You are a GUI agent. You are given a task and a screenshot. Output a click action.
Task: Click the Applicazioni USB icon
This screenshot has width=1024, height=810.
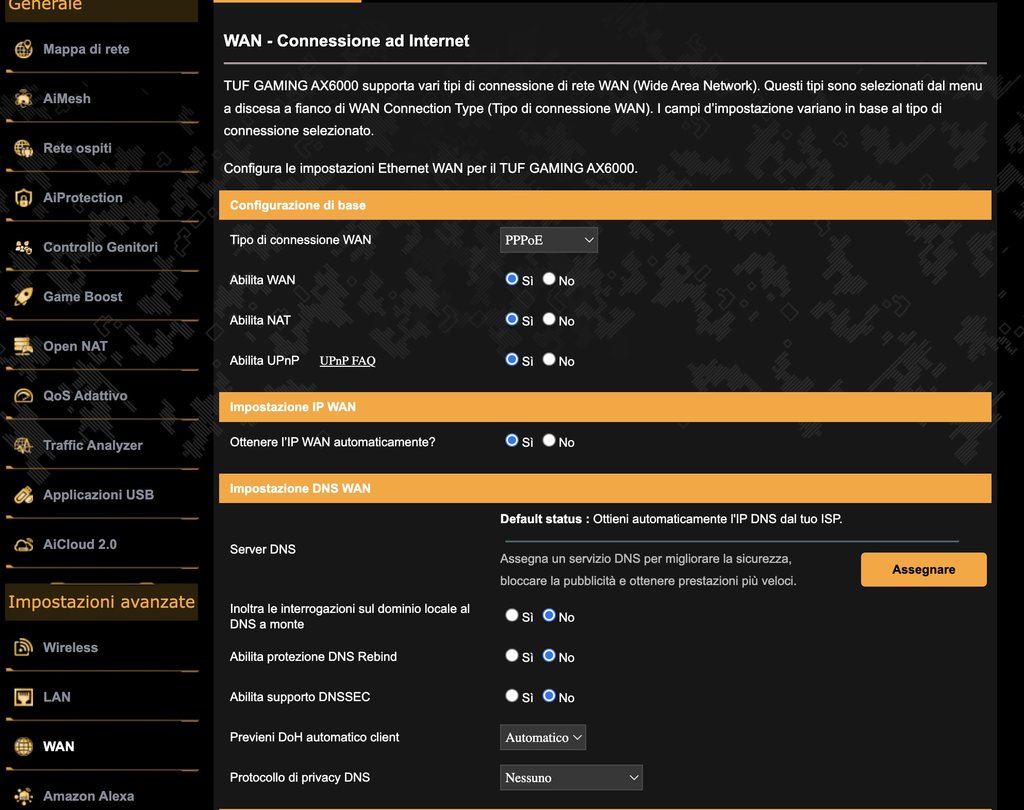pos(24,495)
